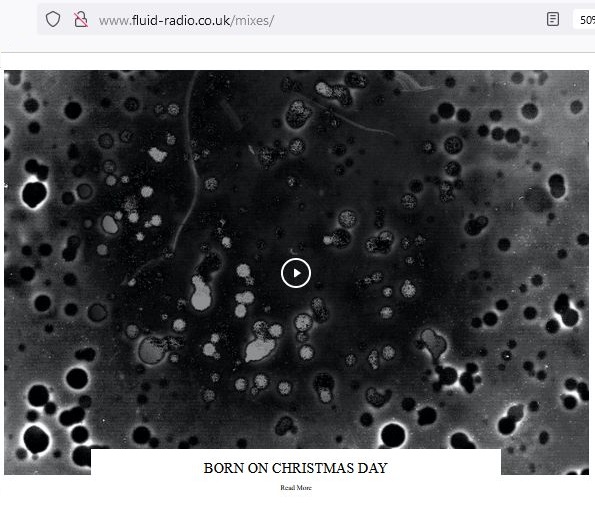This screenshot has width=595, height=513.
Task: Open the Read More link
Action: pos(296,488)
